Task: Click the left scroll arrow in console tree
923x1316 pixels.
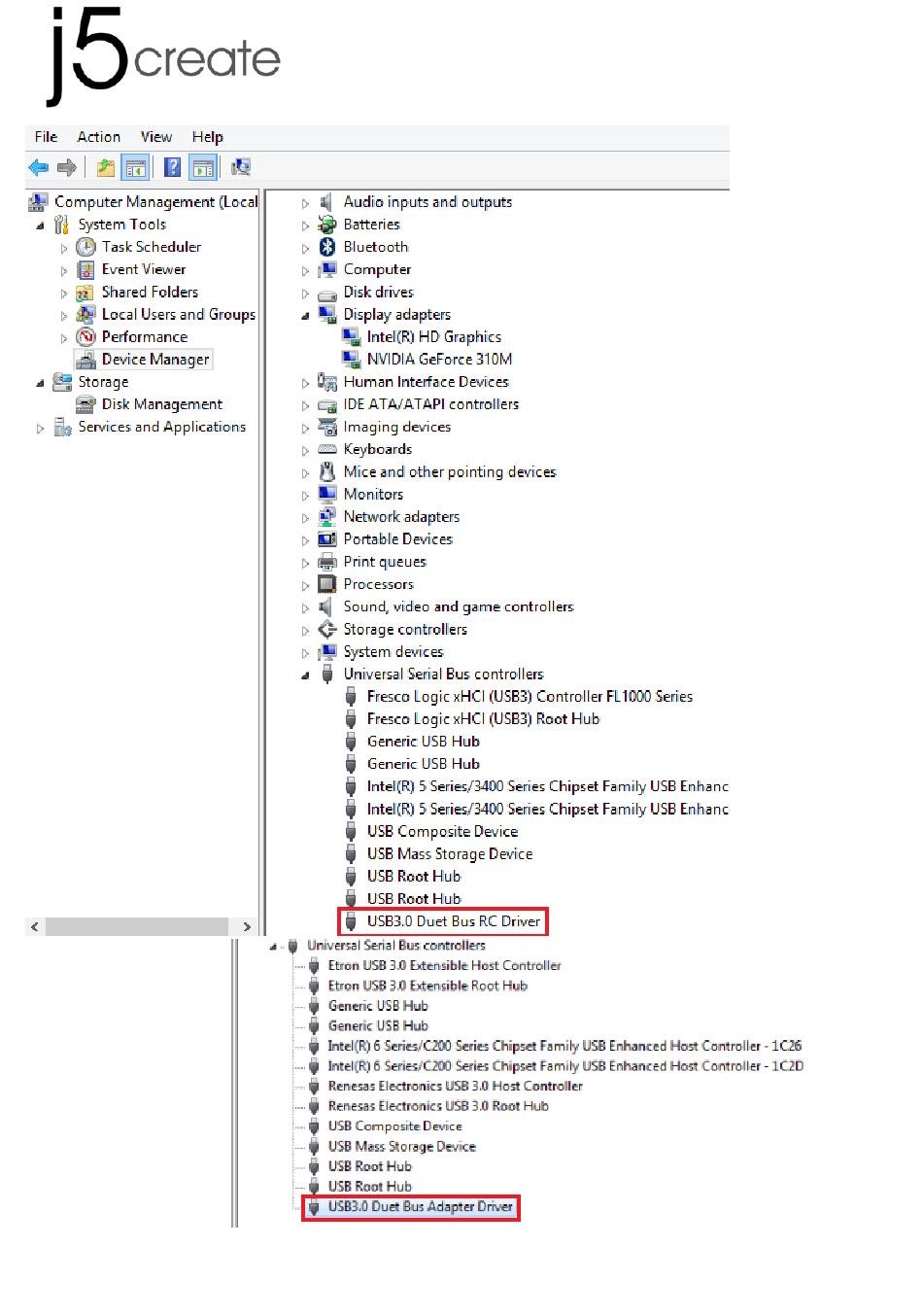Action: tap(35, 927)
